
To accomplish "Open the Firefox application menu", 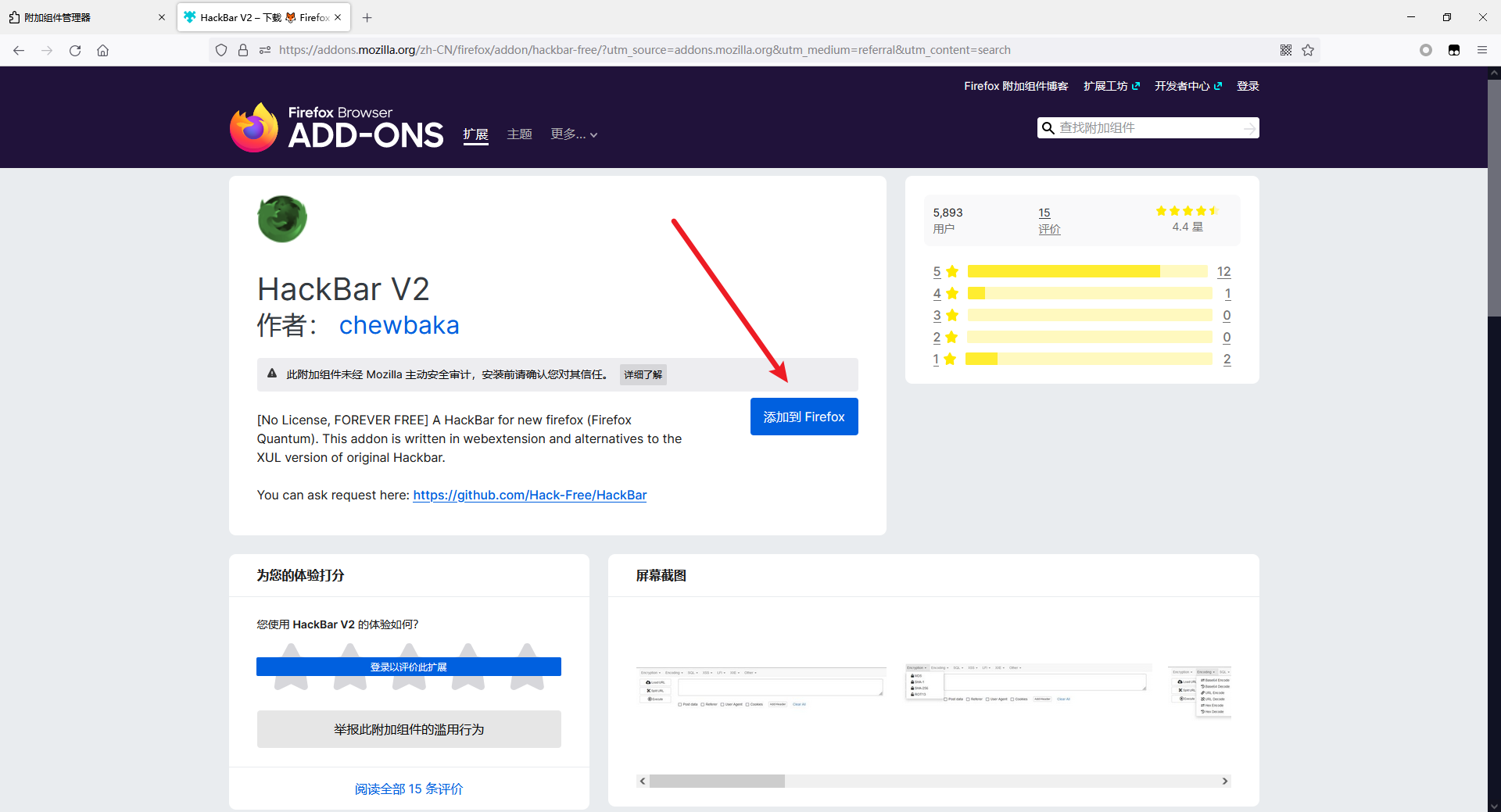I will coord(1482,50).
